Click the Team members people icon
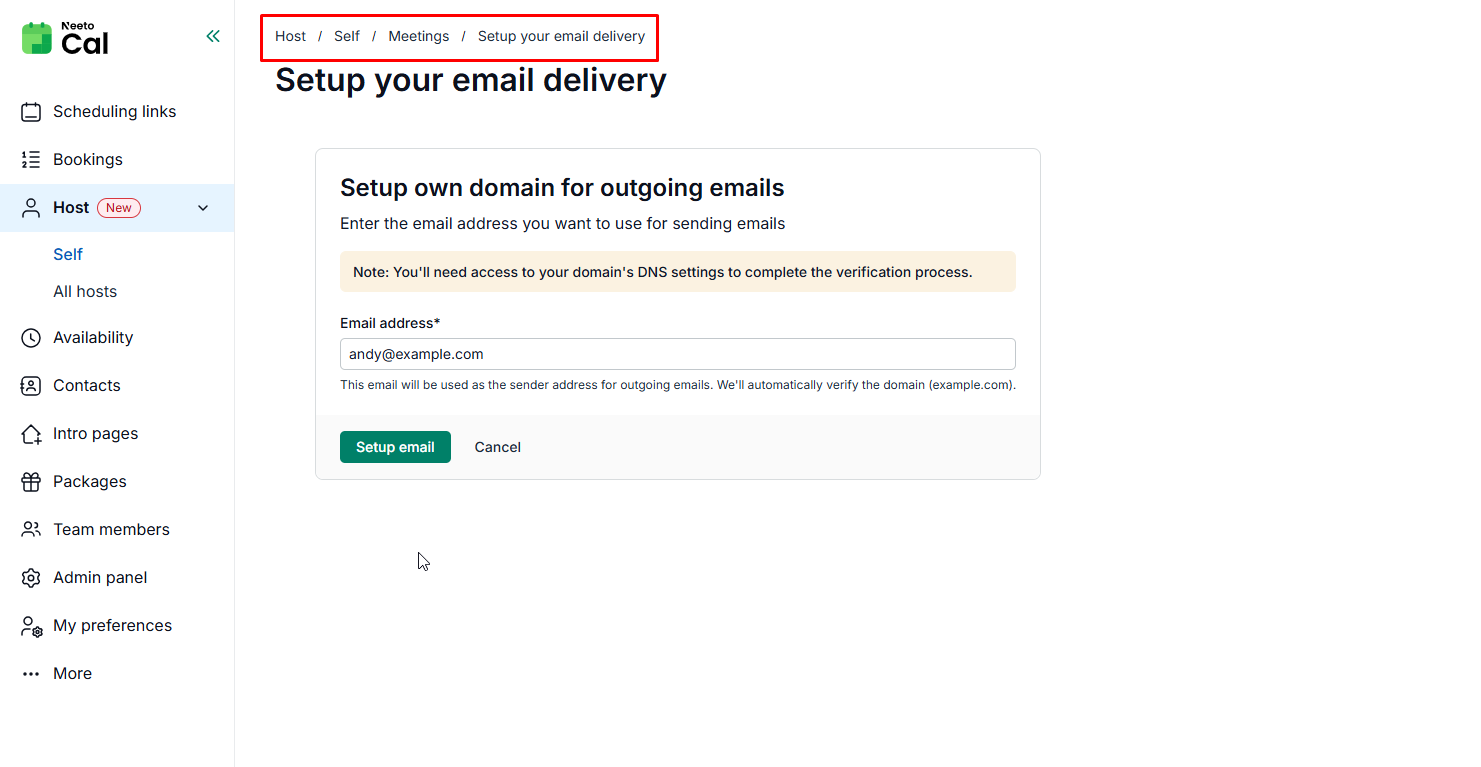Image resolution: width=1481 pixels, height=767 pixels. pos(31,530)
